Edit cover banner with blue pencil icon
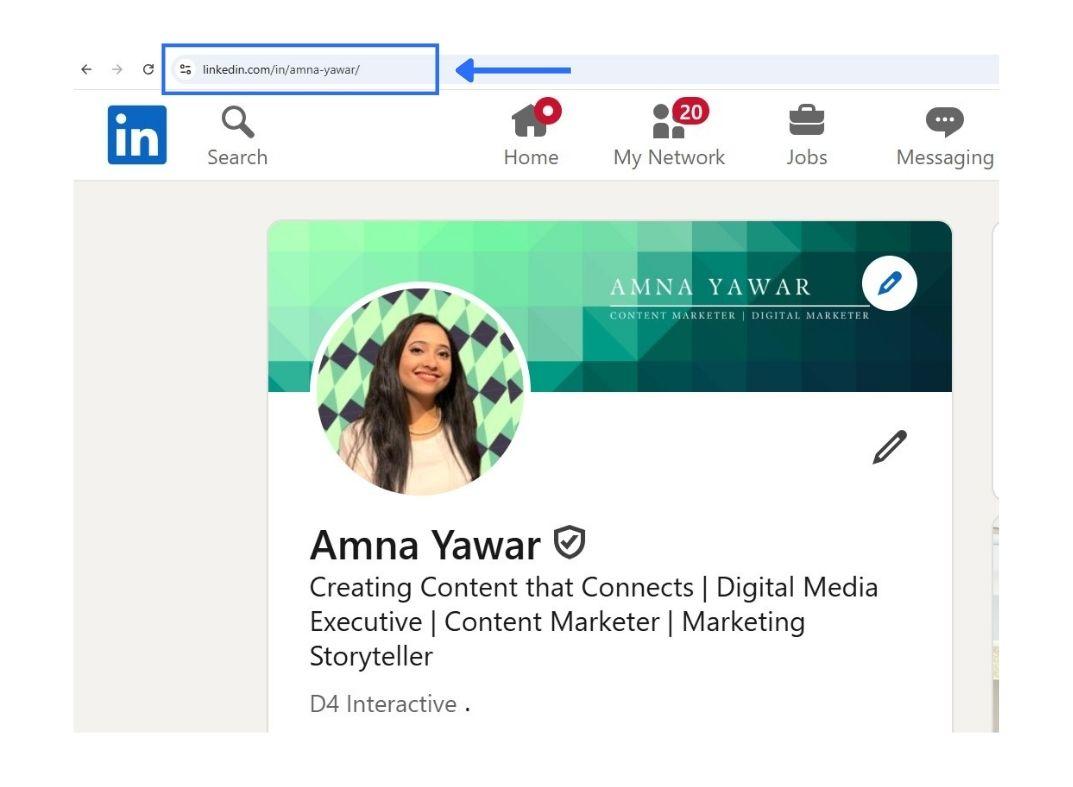Screen dimensions: 1073x787 [889, 283]
